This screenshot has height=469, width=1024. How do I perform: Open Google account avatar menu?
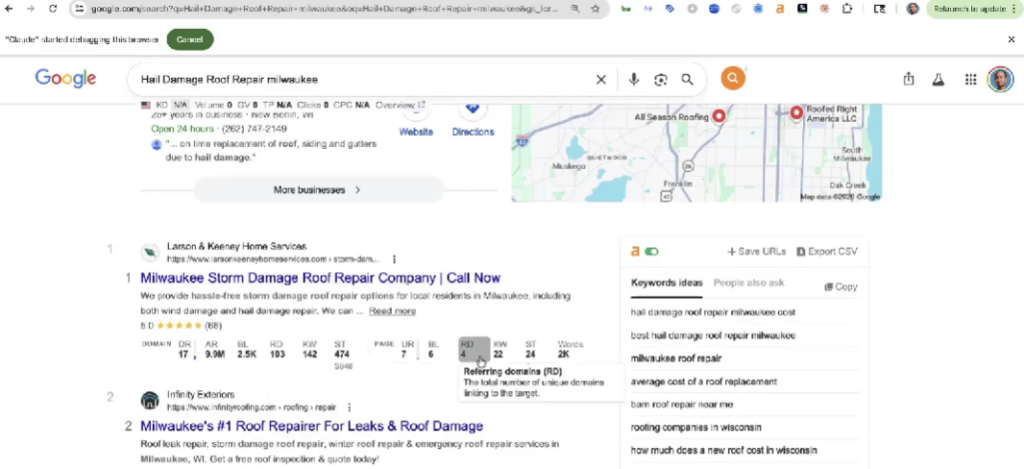point(1000,80)
